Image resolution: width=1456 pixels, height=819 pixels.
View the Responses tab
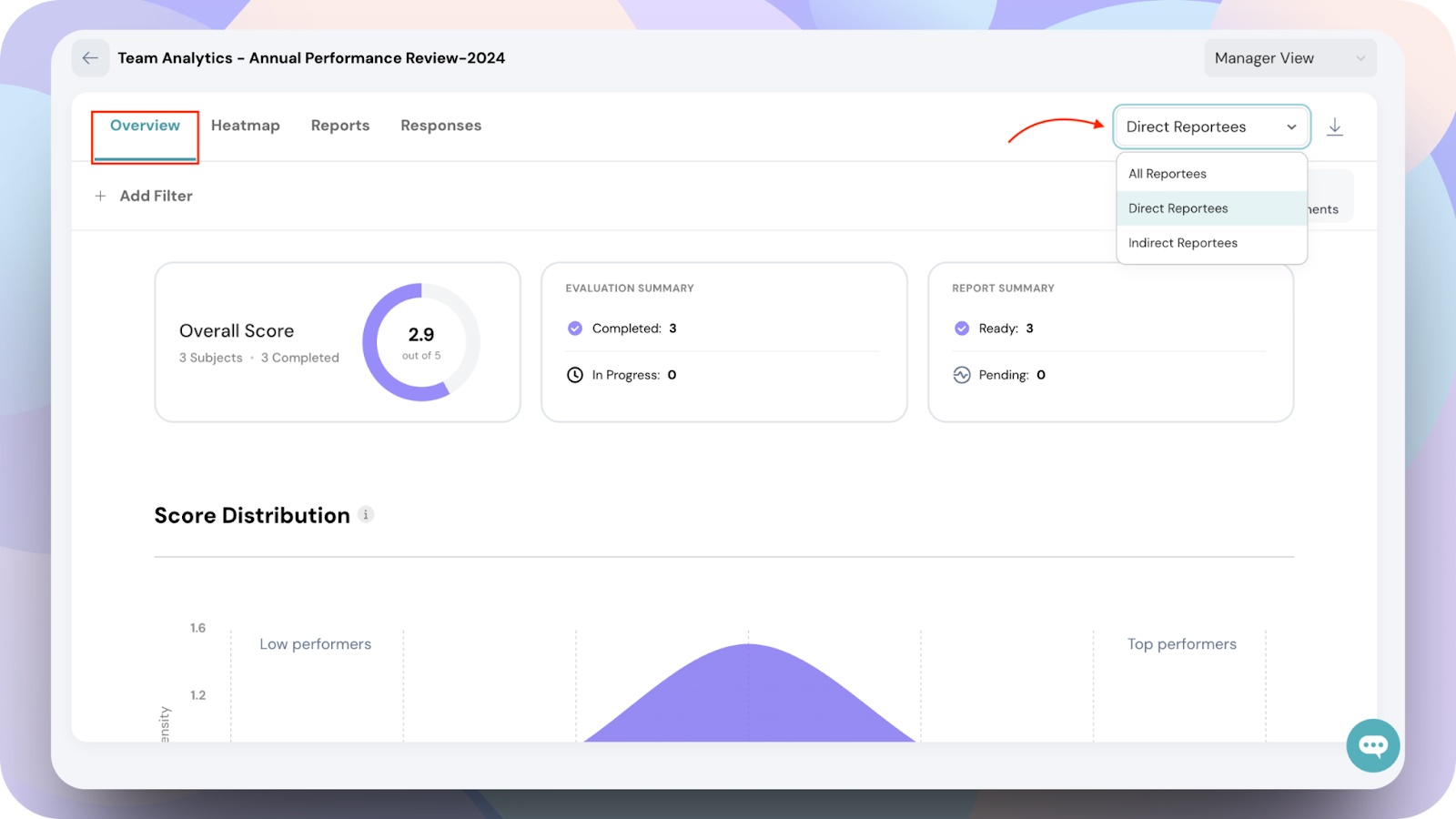click(441, 126)
